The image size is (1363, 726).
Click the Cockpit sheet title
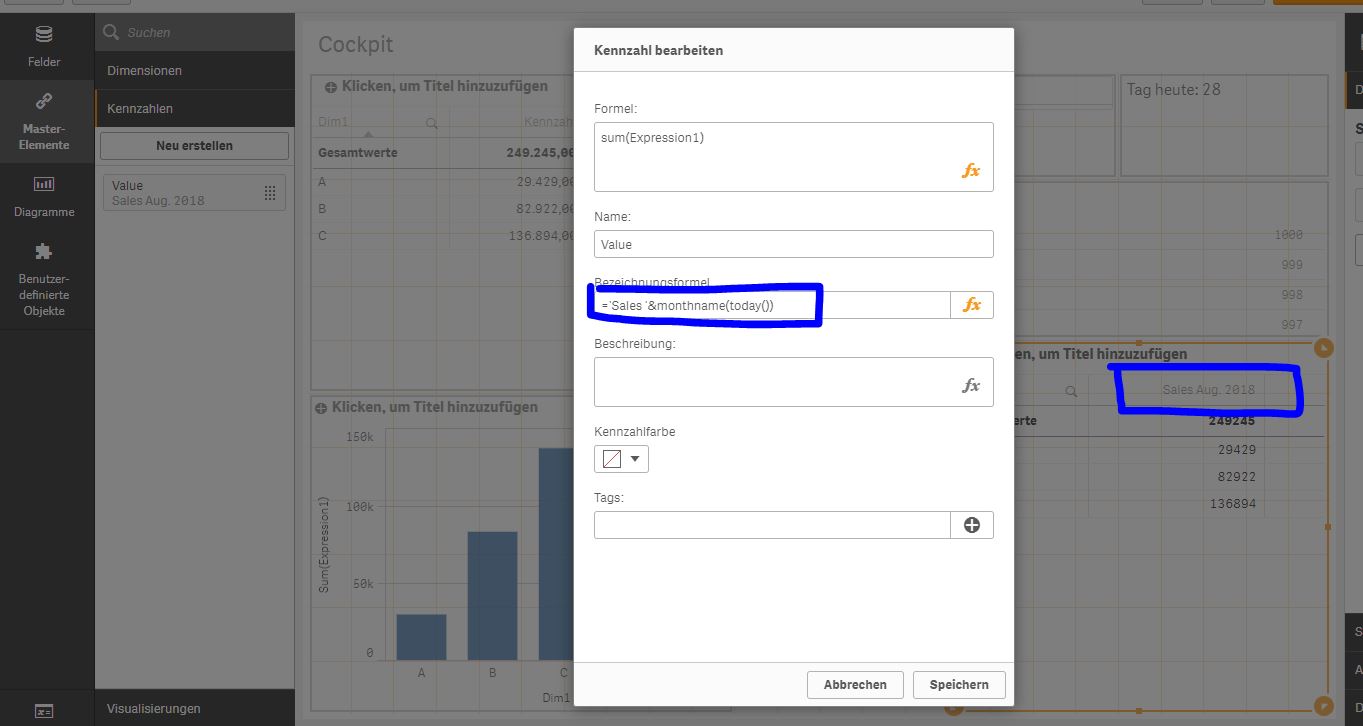point(356,45)
